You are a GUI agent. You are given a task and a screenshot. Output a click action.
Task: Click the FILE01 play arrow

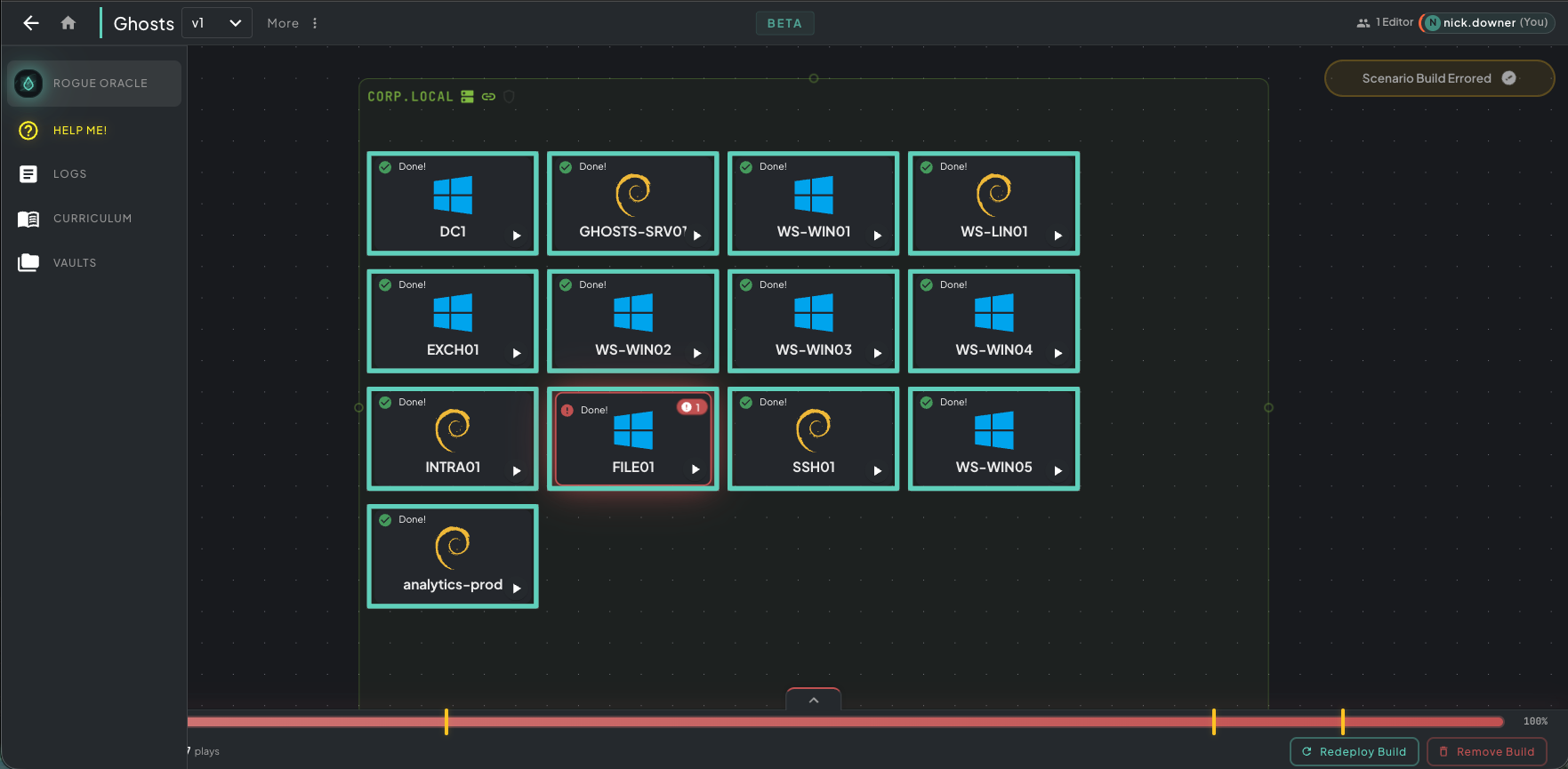696,469
